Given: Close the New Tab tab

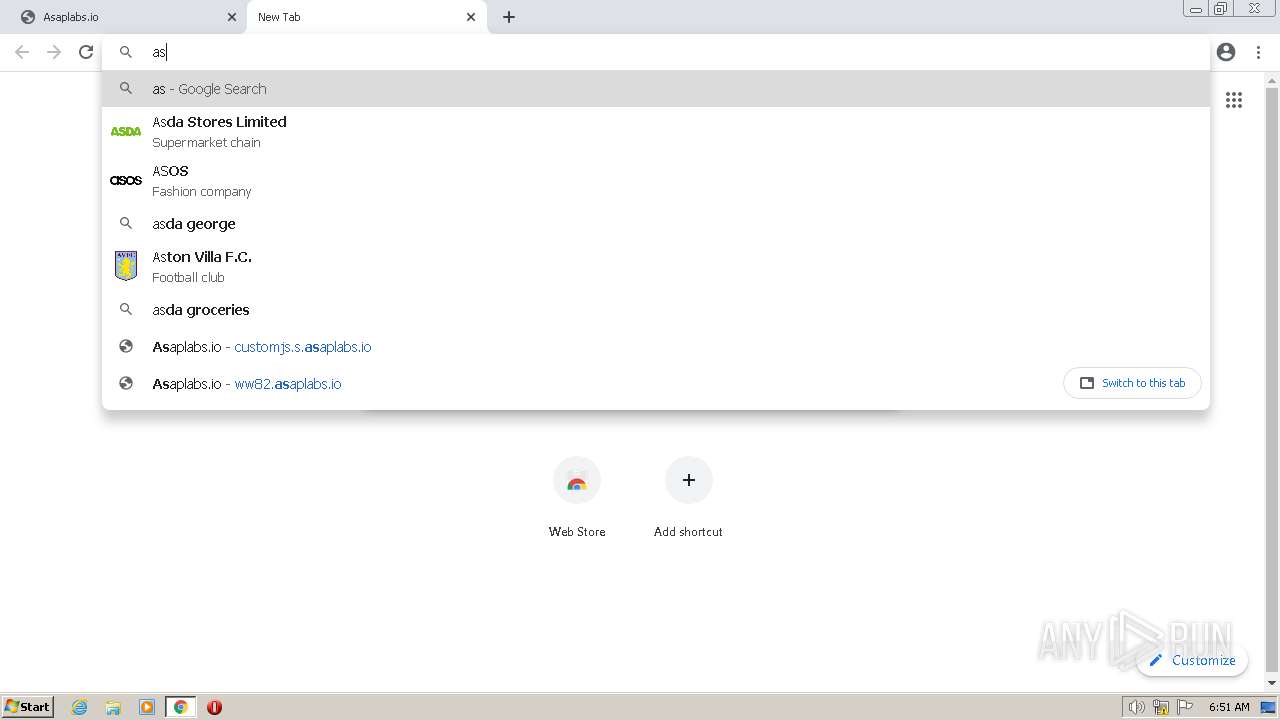Looking at the screenshot, I should point(471,17).
